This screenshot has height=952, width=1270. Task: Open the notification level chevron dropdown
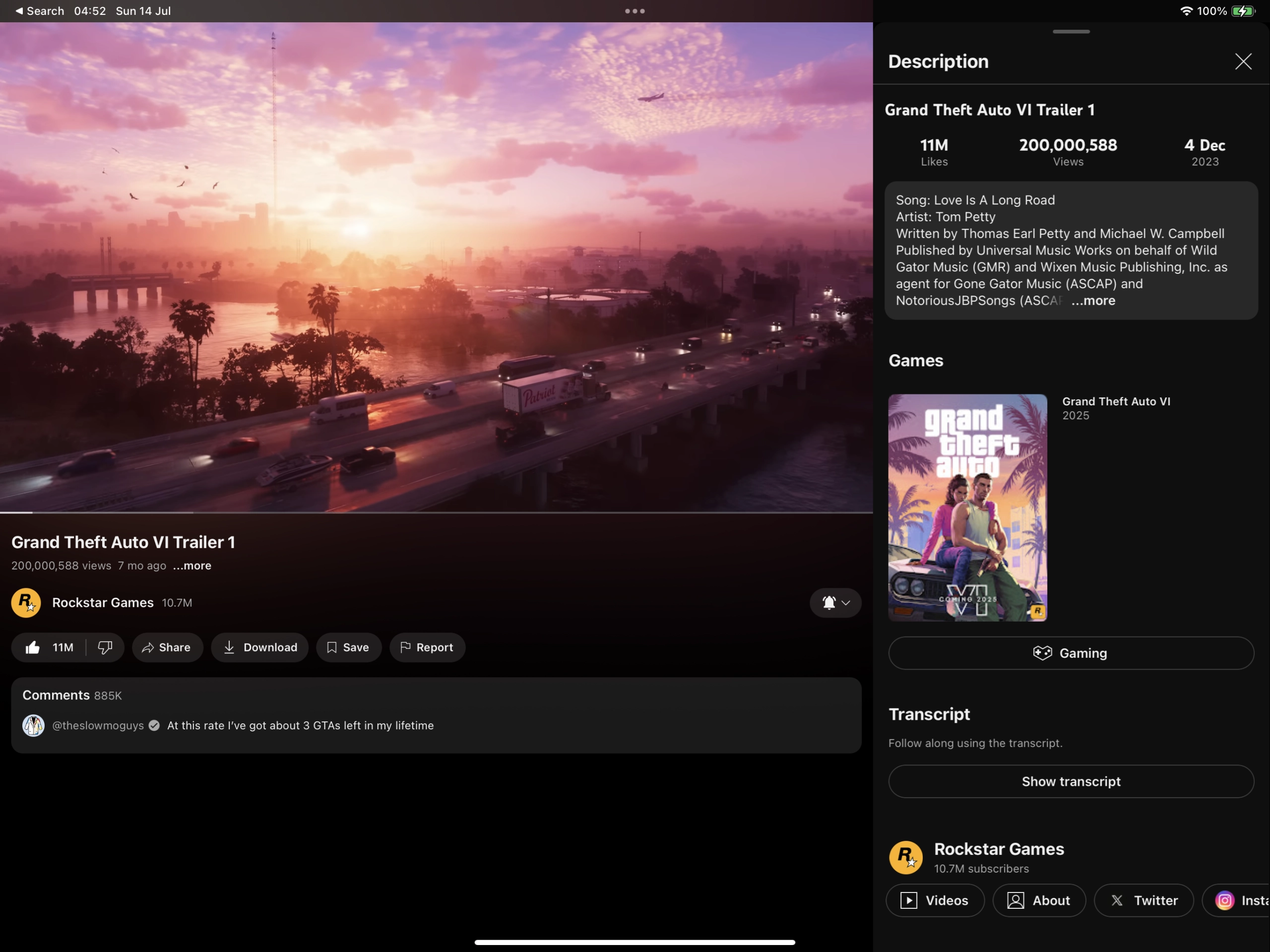[x=846, y=603]
